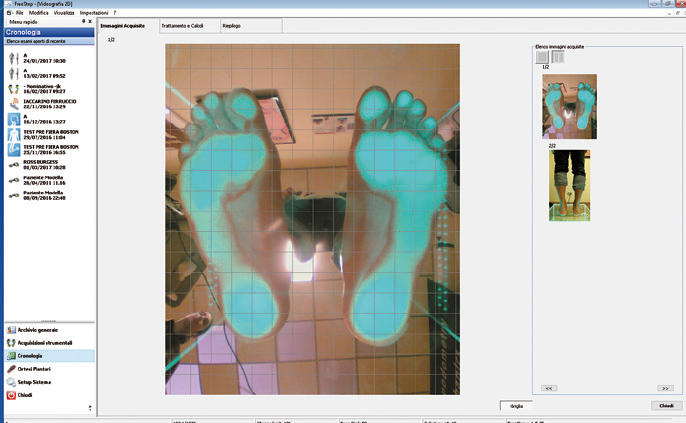
Task: Go to previous image with << button
Action: pos(548,387)
